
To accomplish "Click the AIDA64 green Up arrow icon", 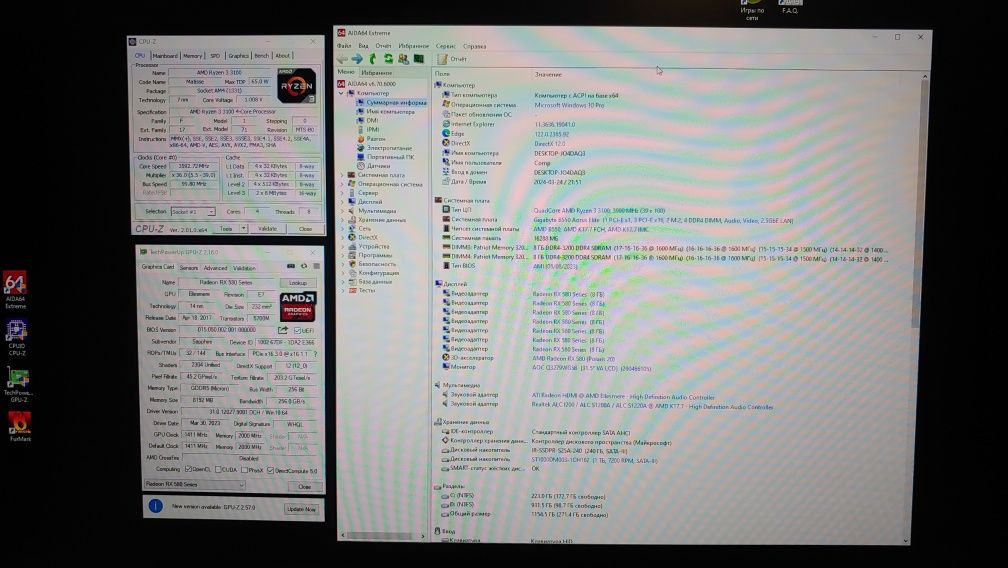I will pos(373,59).
